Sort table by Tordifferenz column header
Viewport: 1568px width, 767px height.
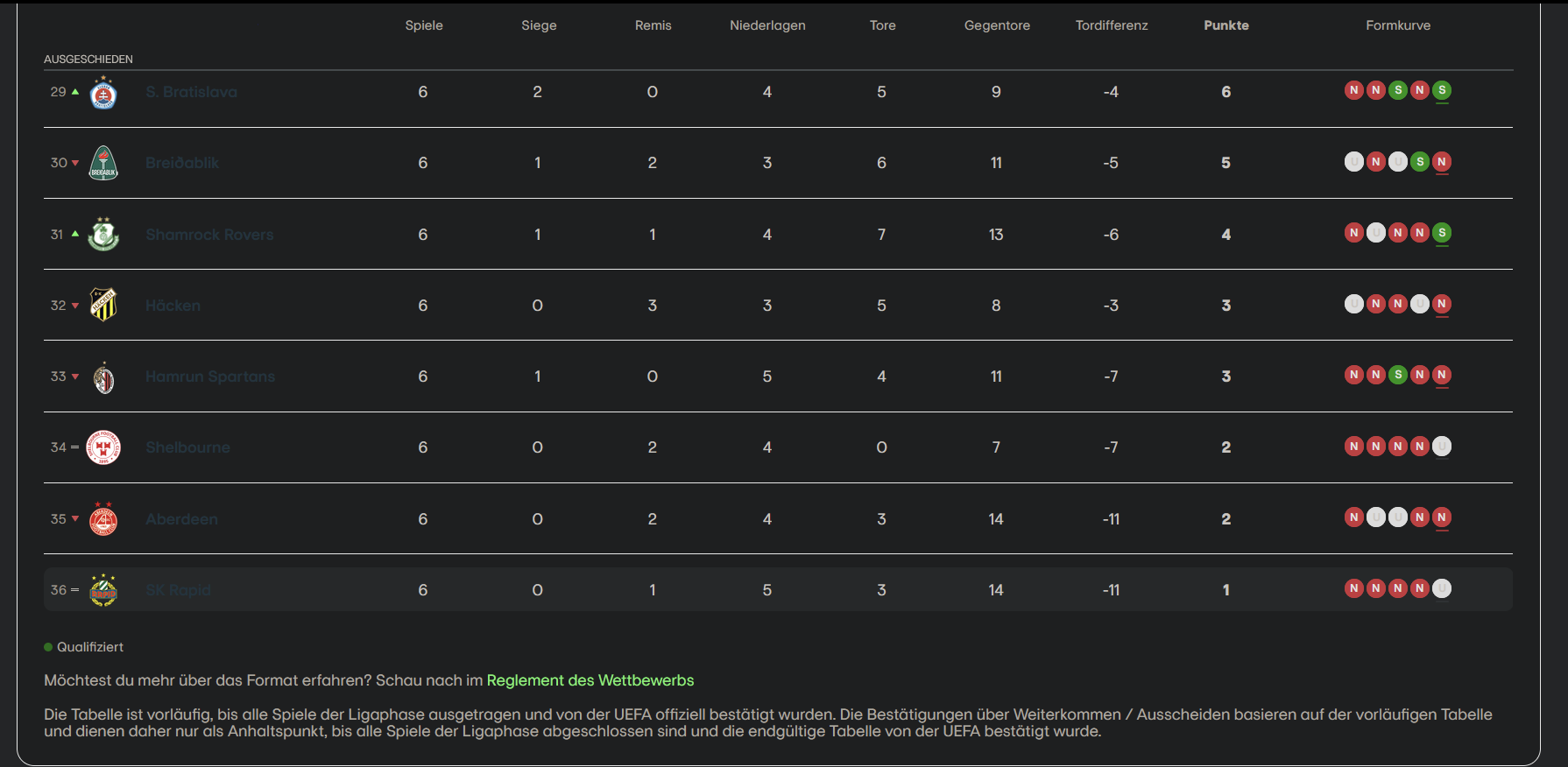(x=1111, y=25)
